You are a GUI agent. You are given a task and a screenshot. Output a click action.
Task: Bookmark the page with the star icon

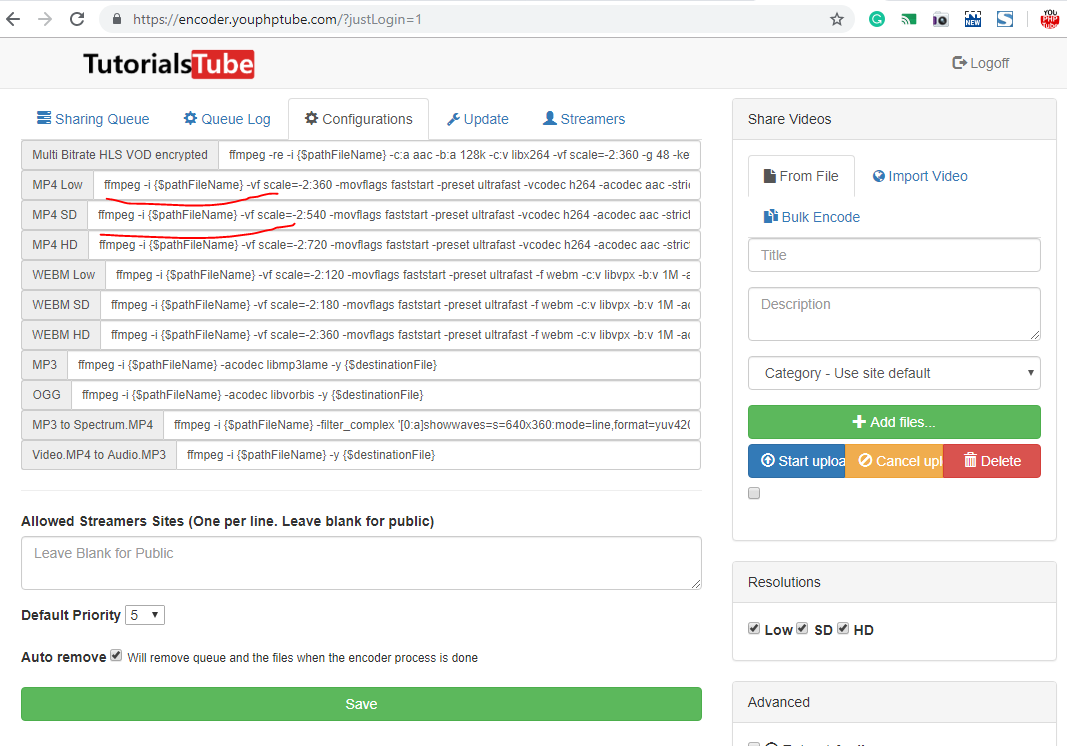pos(837,19)
